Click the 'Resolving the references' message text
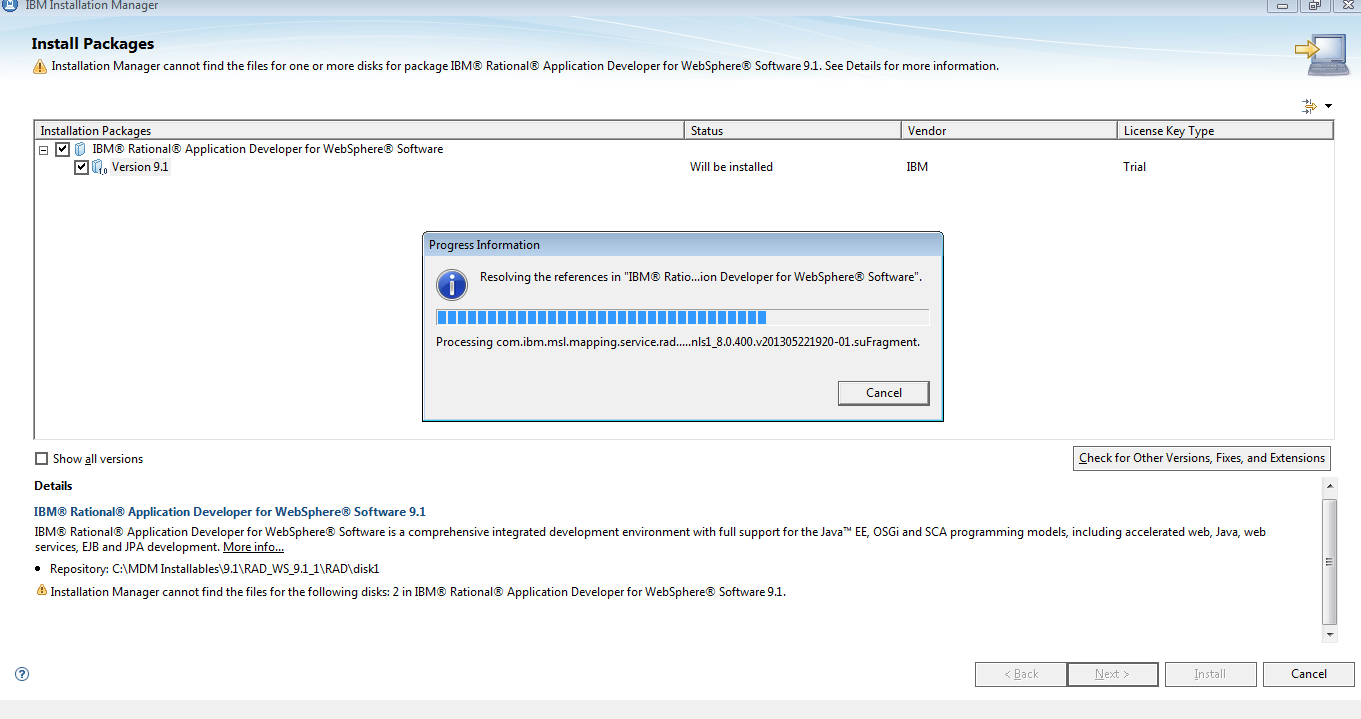Image resolution: width=1361 pixels, height=719 pixels. point(701,277)
